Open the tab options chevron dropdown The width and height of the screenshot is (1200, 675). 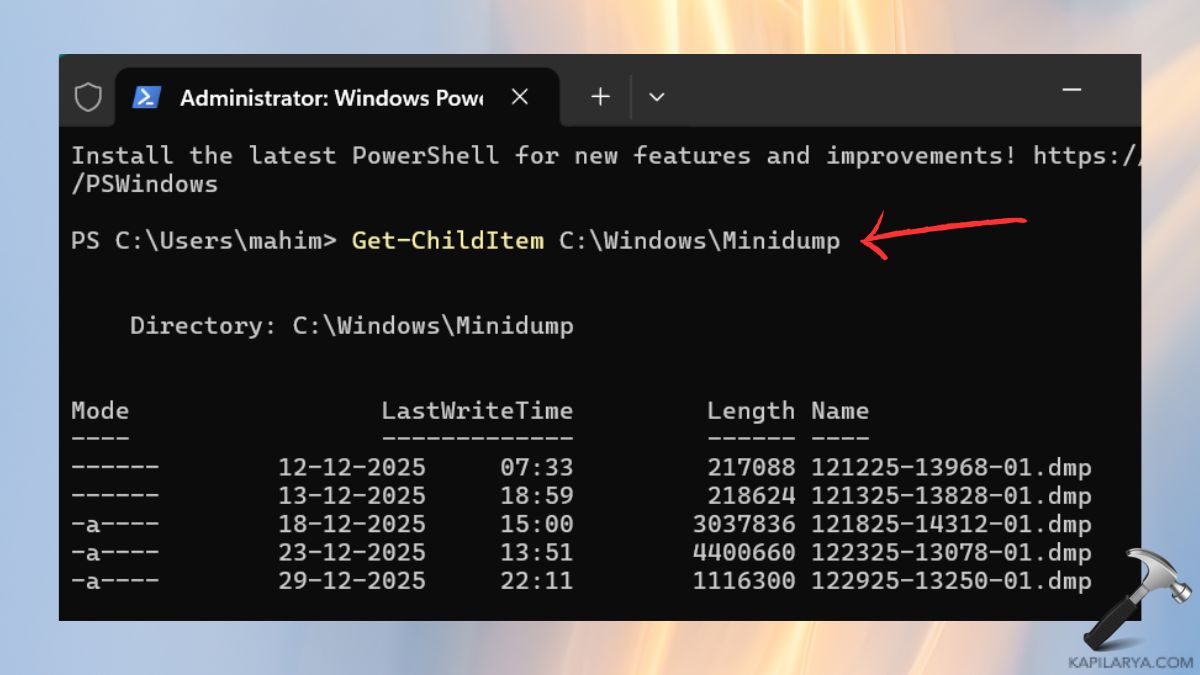click(x=657, y=96)
